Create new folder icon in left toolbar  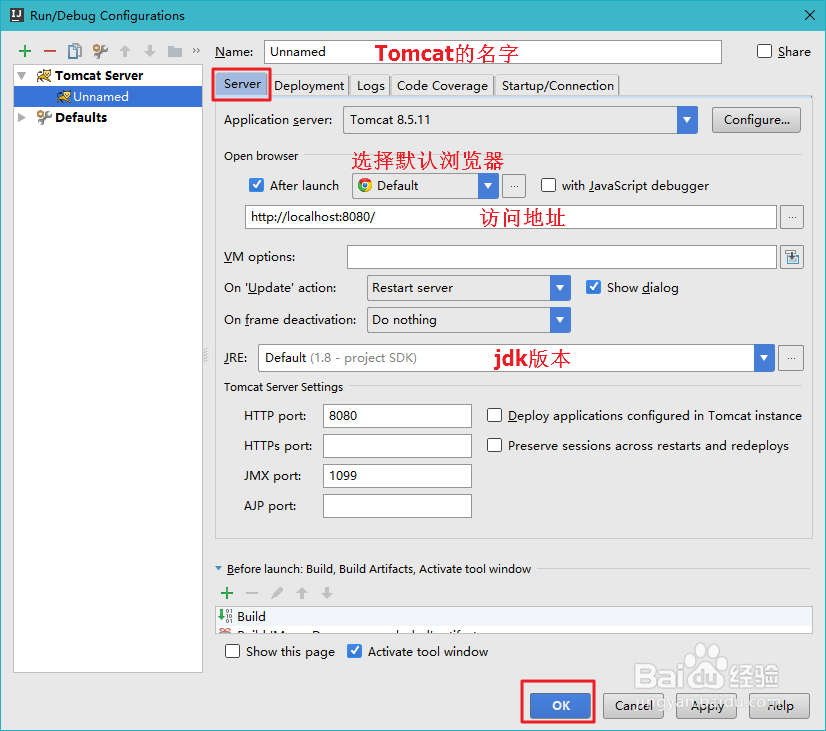pyautogui.click(x=175, y=51)
